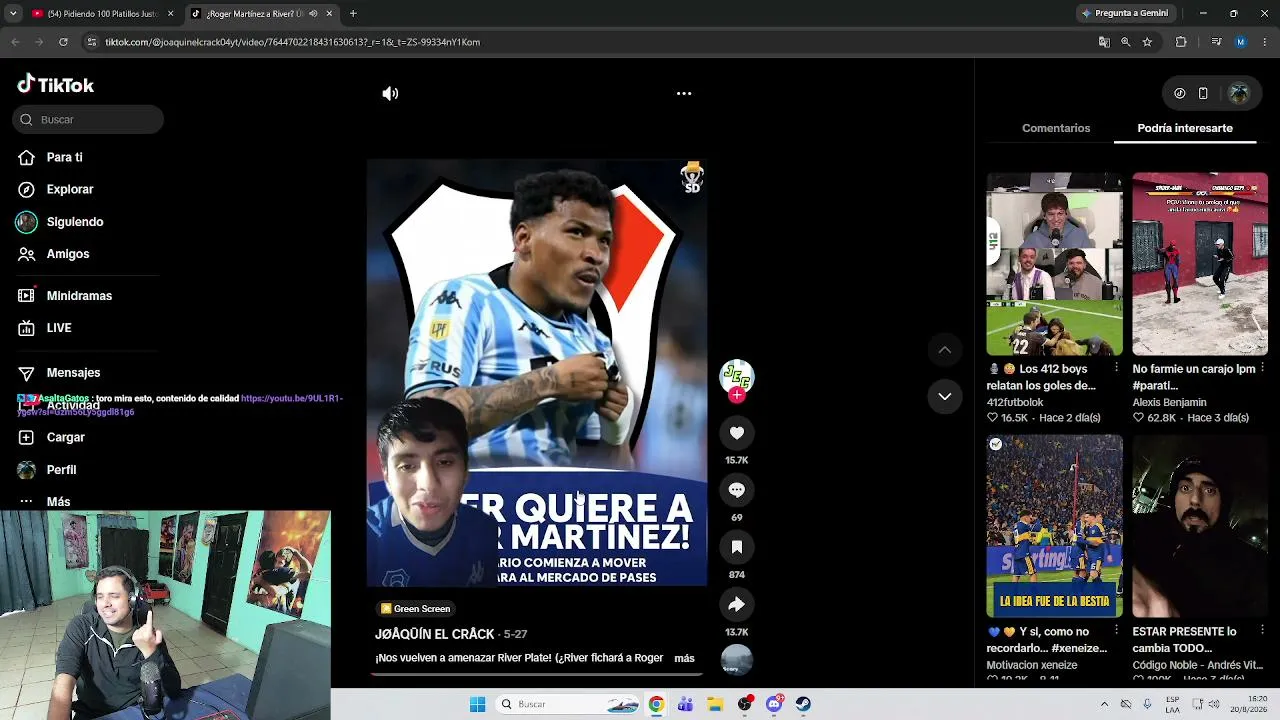Screen dimensions: 1280x720
Task: Like the video with the heart icon
Action: [x=737, y=433]
